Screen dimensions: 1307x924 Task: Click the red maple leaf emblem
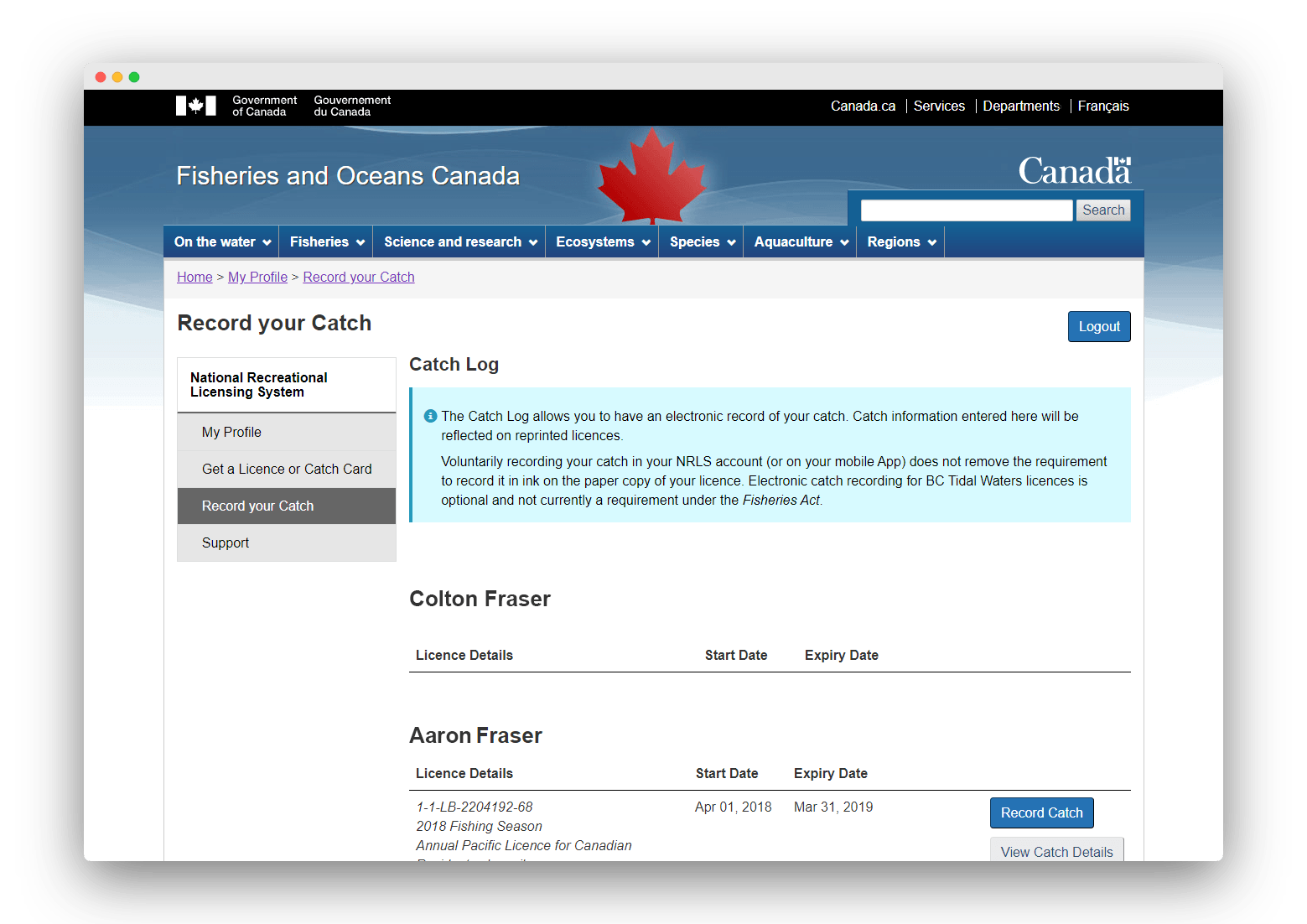(x=652, y=176)
